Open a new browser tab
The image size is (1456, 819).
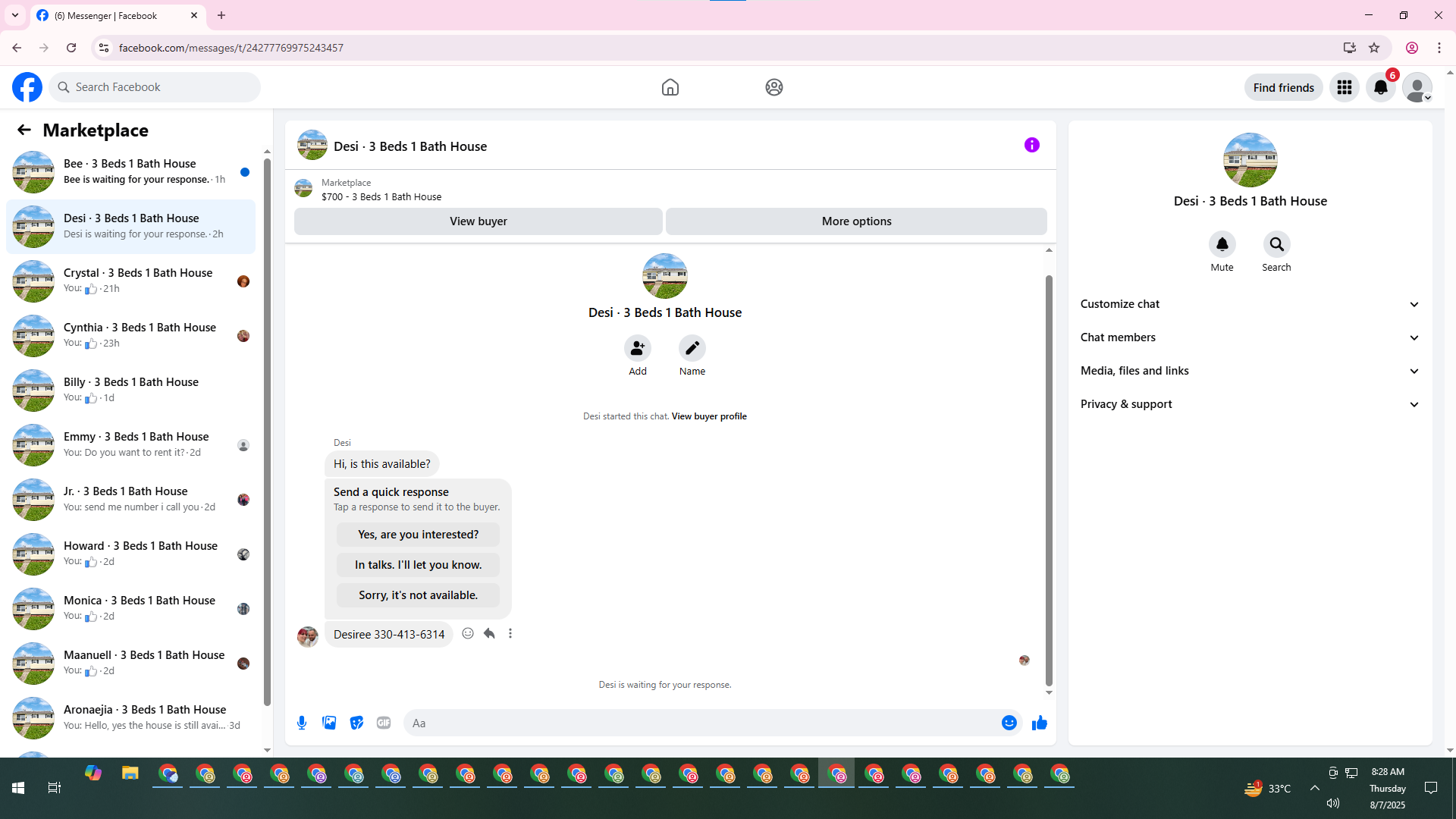click(x=221, y=15)
